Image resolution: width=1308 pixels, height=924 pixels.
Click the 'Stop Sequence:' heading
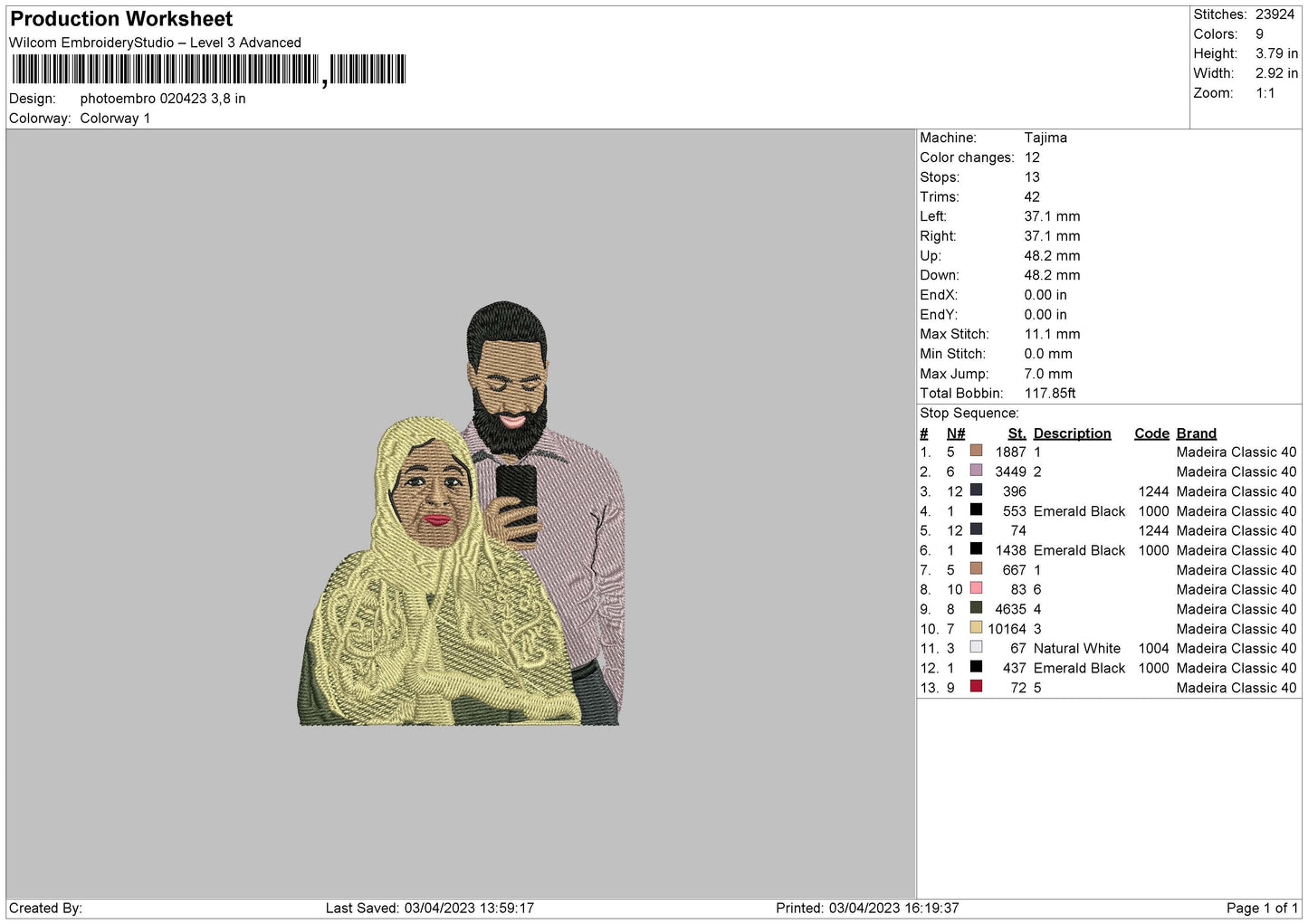point(969,414)
